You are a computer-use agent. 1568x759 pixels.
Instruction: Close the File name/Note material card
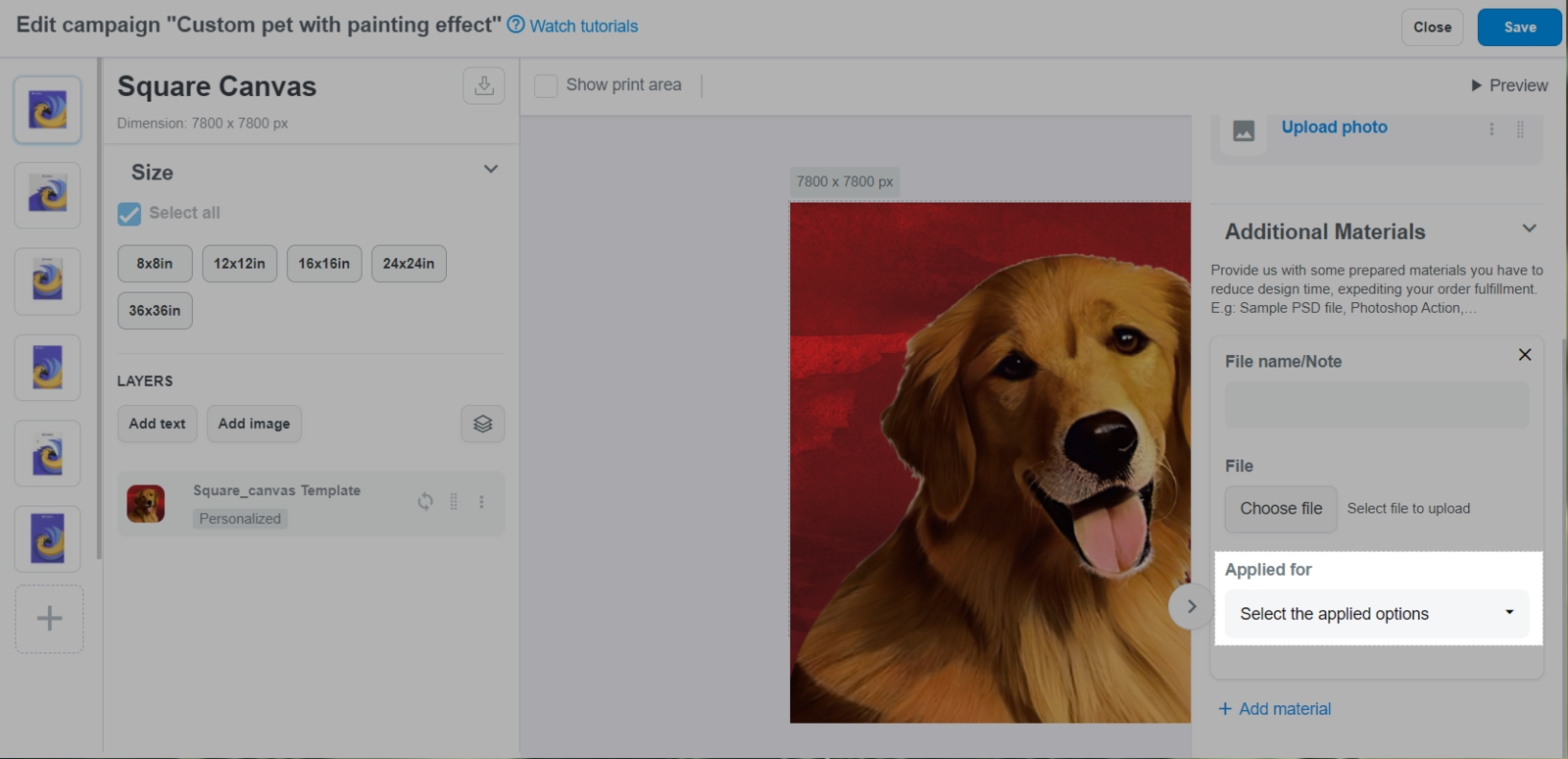1525,354
